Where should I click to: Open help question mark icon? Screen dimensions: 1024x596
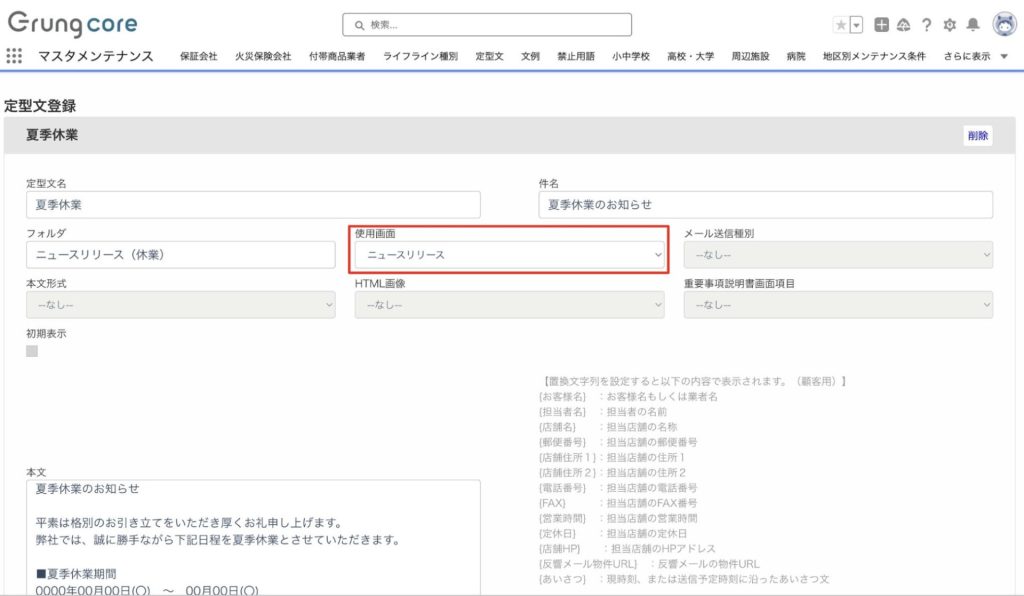point(927,25)
